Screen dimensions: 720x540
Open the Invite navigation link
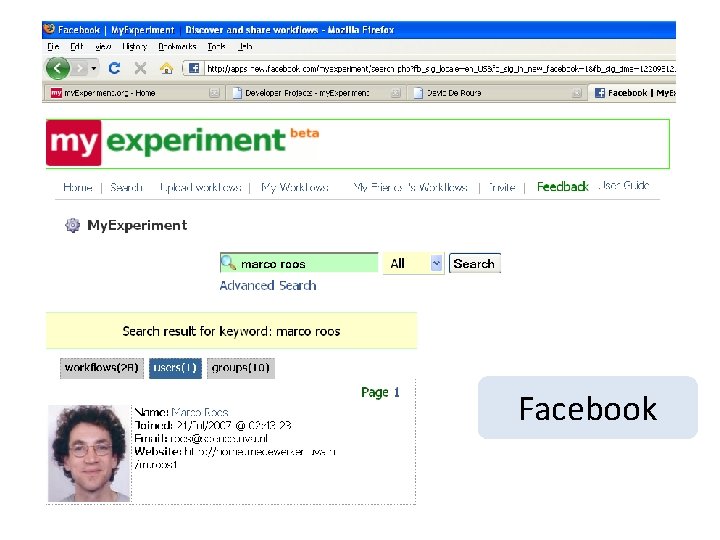point(502,187)
